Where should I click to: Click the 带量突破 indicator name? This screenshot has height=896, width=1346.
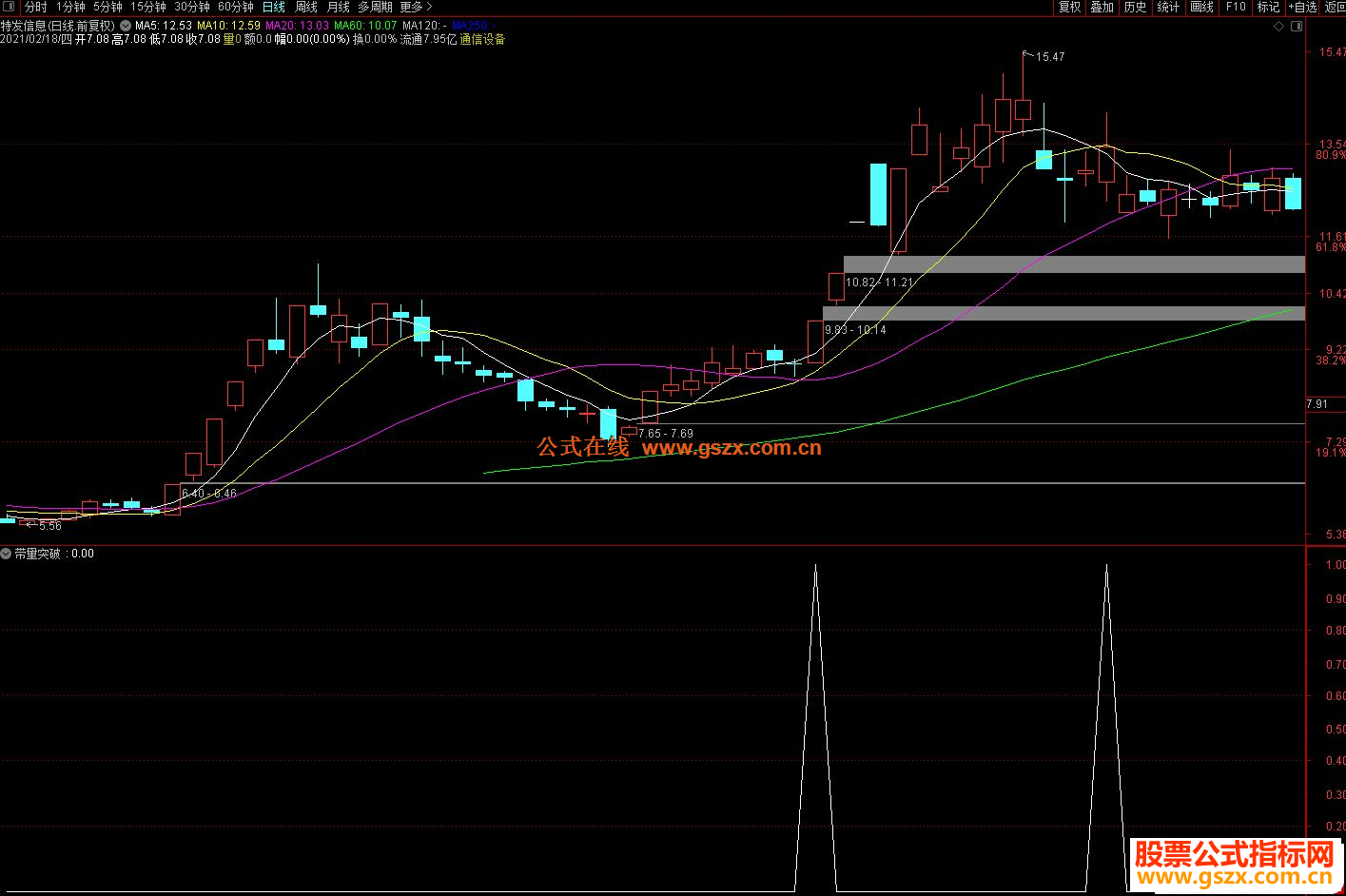[x=37, y=553]
